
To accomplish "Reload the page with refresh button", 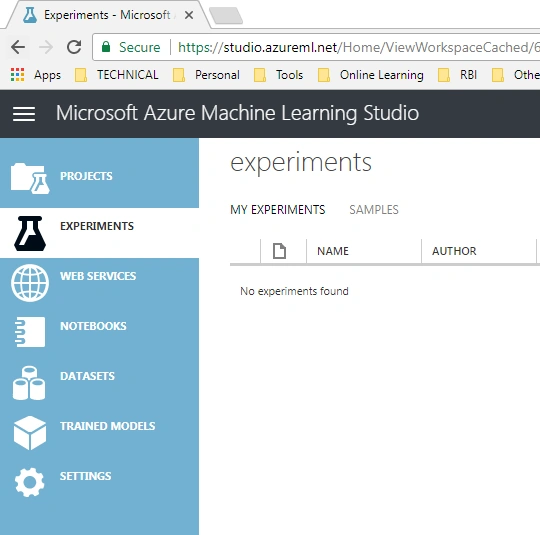I will 74,47.
